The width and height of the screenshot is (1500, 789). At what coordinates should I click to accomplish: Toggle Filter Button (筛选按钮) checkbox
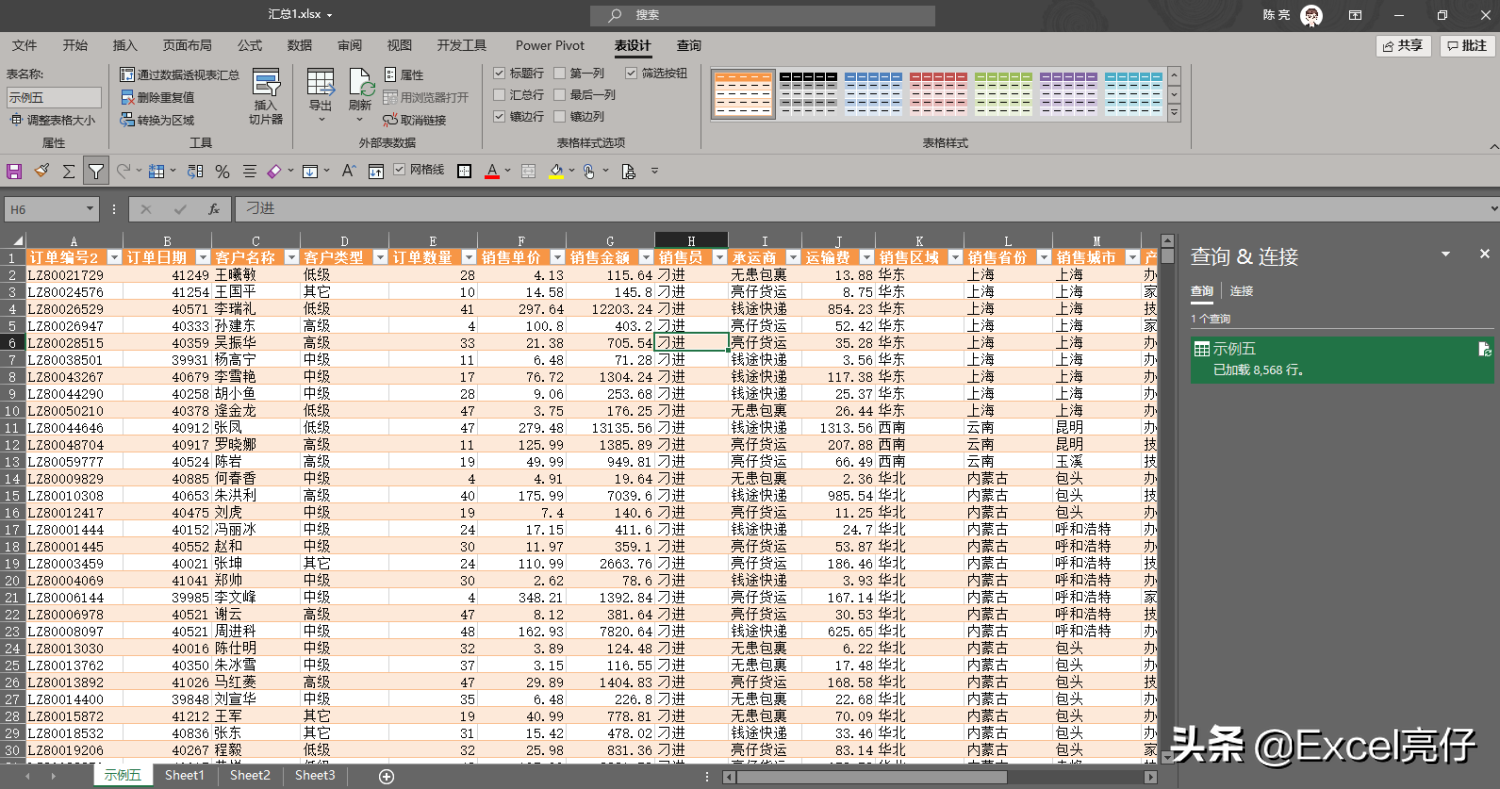tap(632, 73)
